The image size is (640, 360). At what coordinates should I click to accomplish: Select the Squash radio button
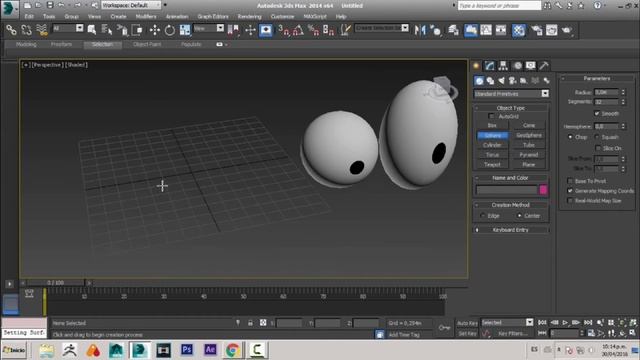597,137
